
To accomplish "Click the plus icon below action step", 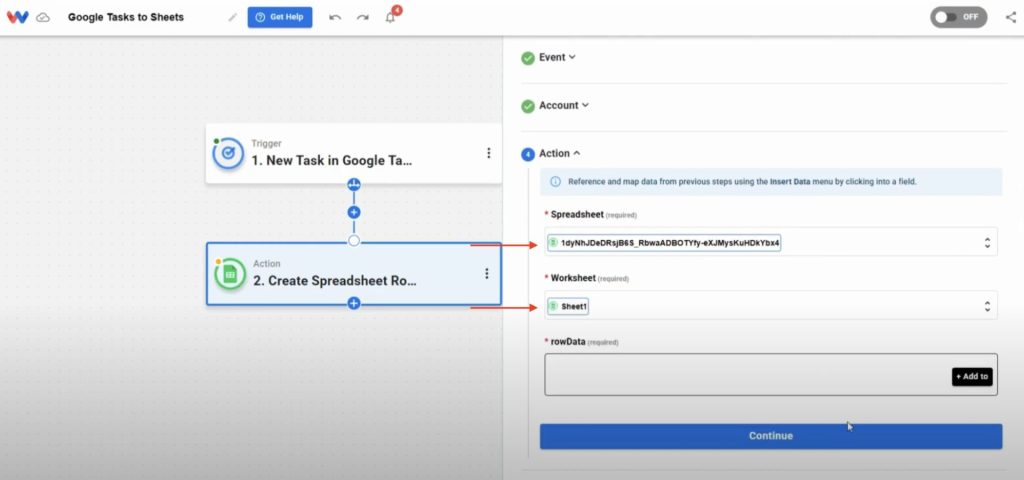I will [354, 304].
